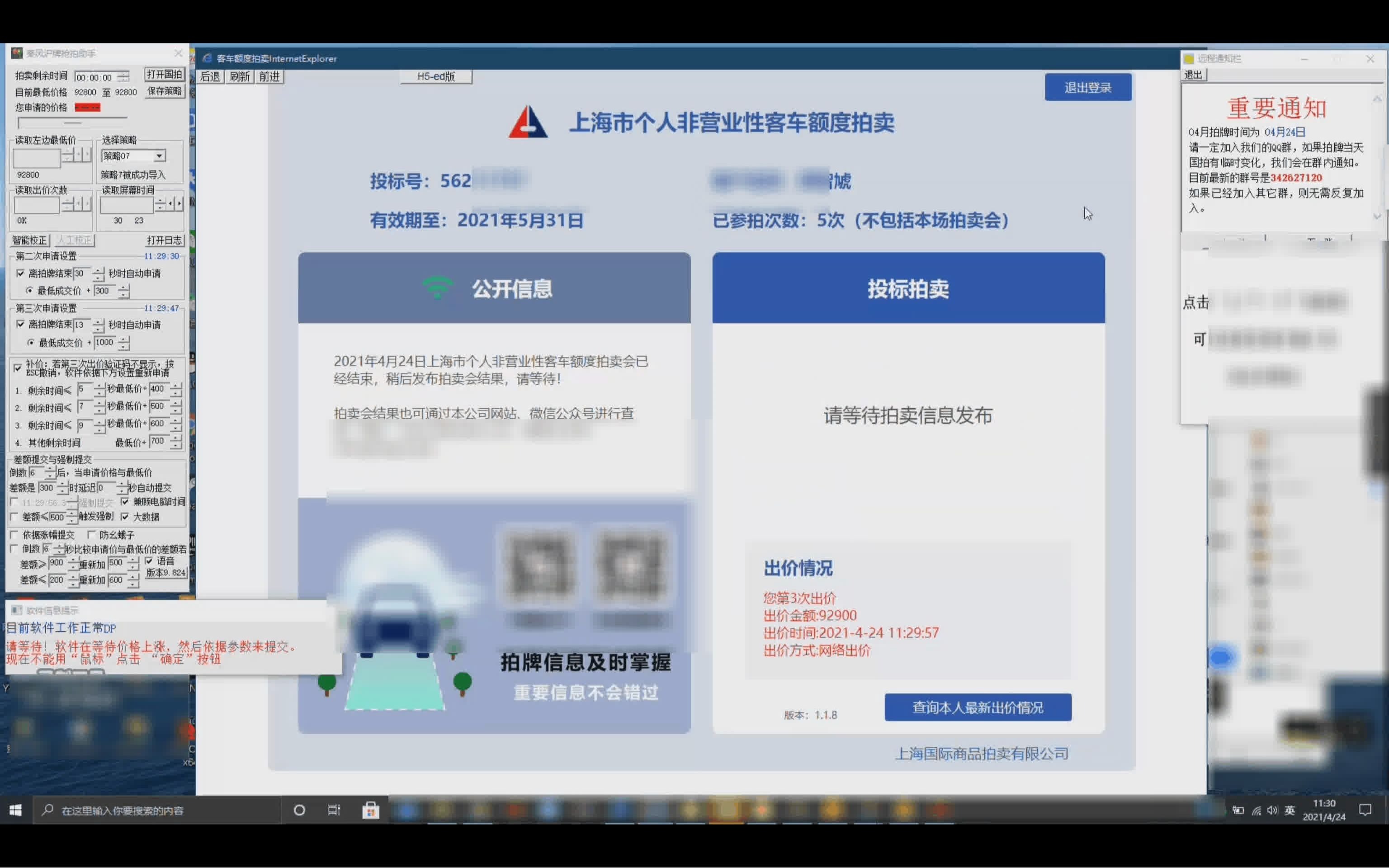Open the notification center icon
Viewport: 1389px width, 868px height.
tap(1365, 810)
